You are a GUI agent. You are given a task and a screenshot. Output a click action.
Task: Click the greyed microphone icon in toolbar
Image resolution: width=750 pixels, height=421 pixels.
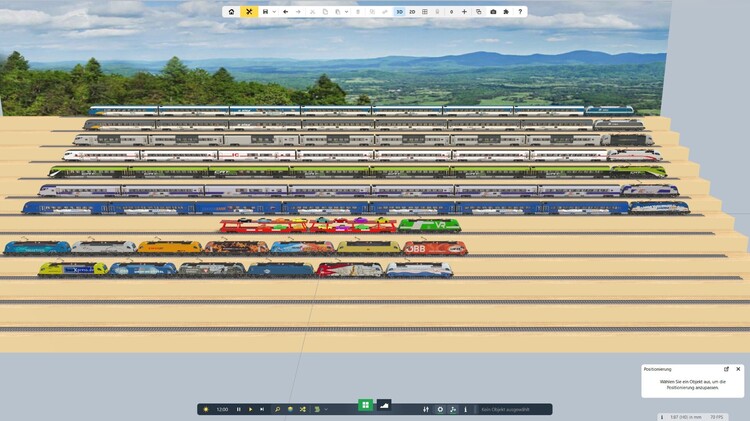click(437, 11)
